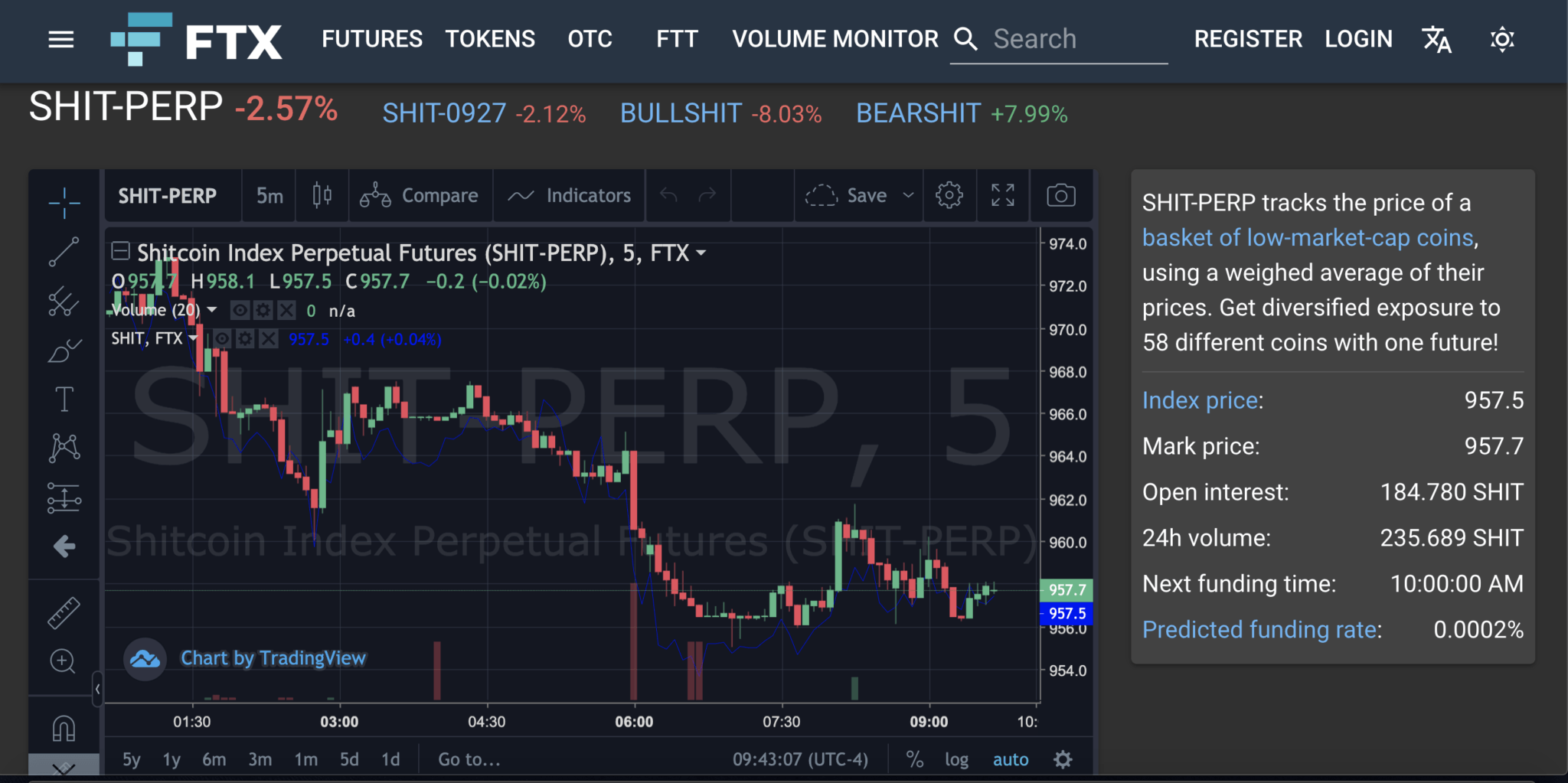
Task: Set the chart range to 1y
Action: 171,759
